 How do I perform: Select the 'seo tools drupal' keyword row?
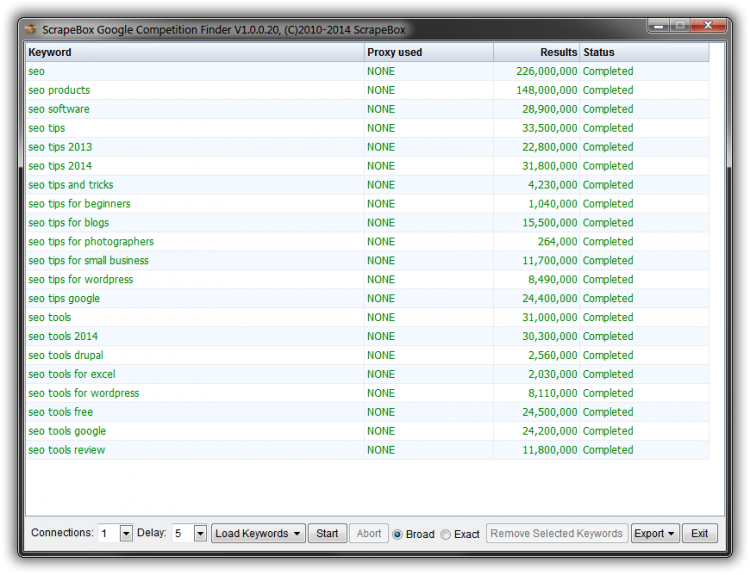click(x=367, y=355)
